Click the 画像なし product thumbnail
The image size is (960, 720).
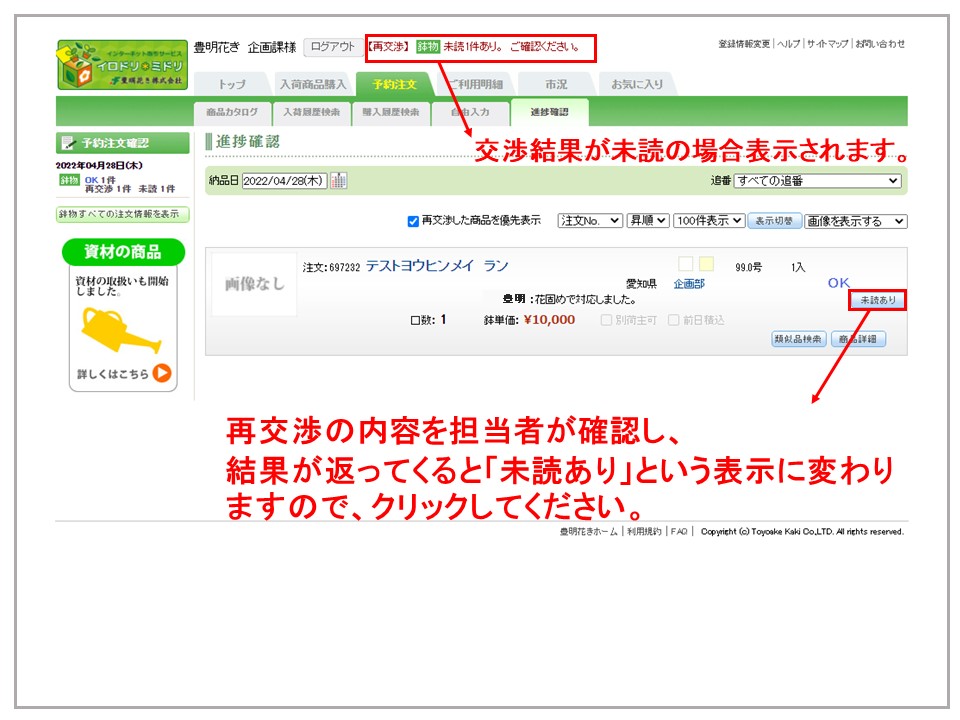click(254, 284)
